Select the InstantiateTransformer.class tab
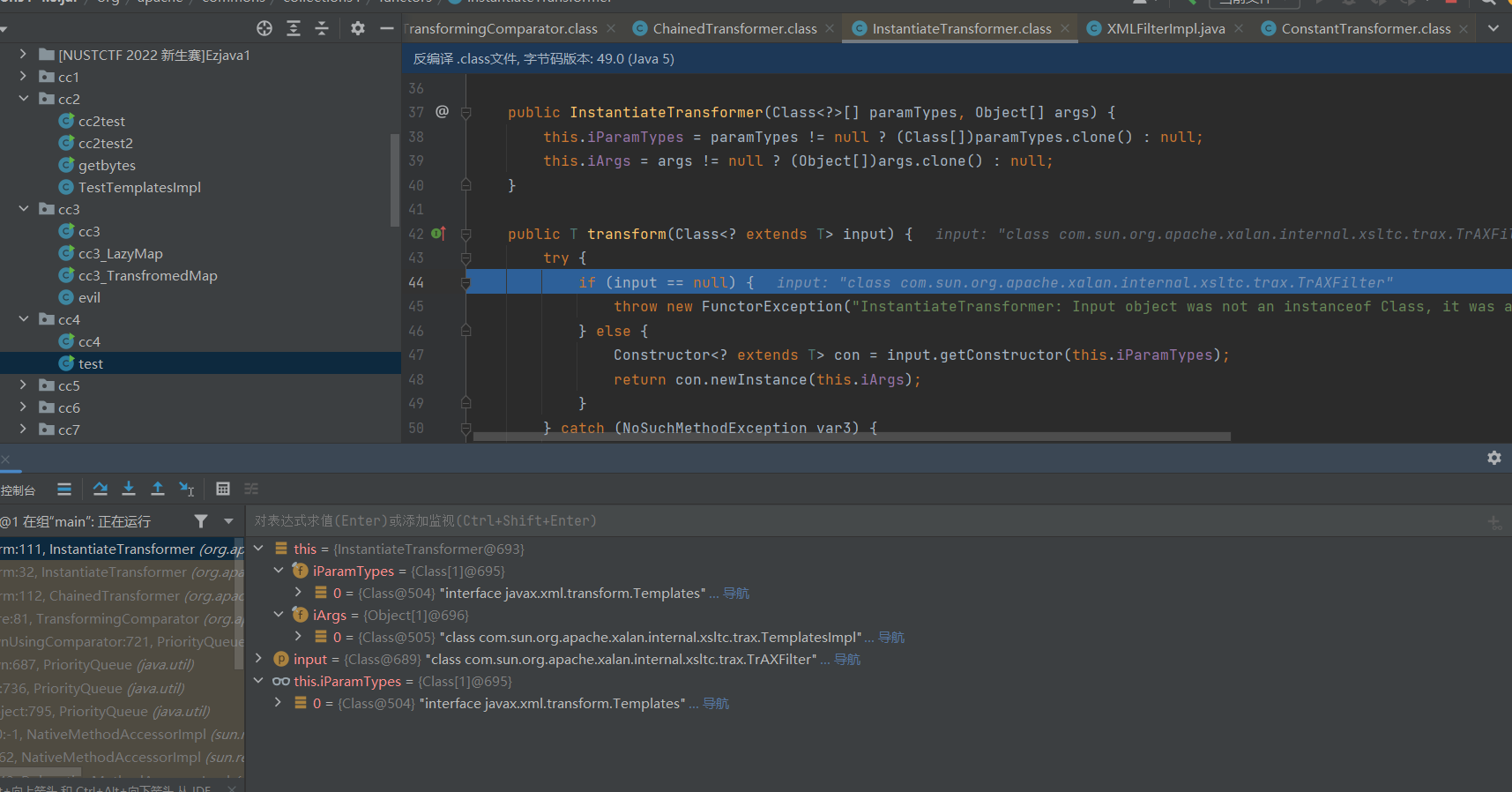Viewport: 1512px width, 792px height. (961, 29)
